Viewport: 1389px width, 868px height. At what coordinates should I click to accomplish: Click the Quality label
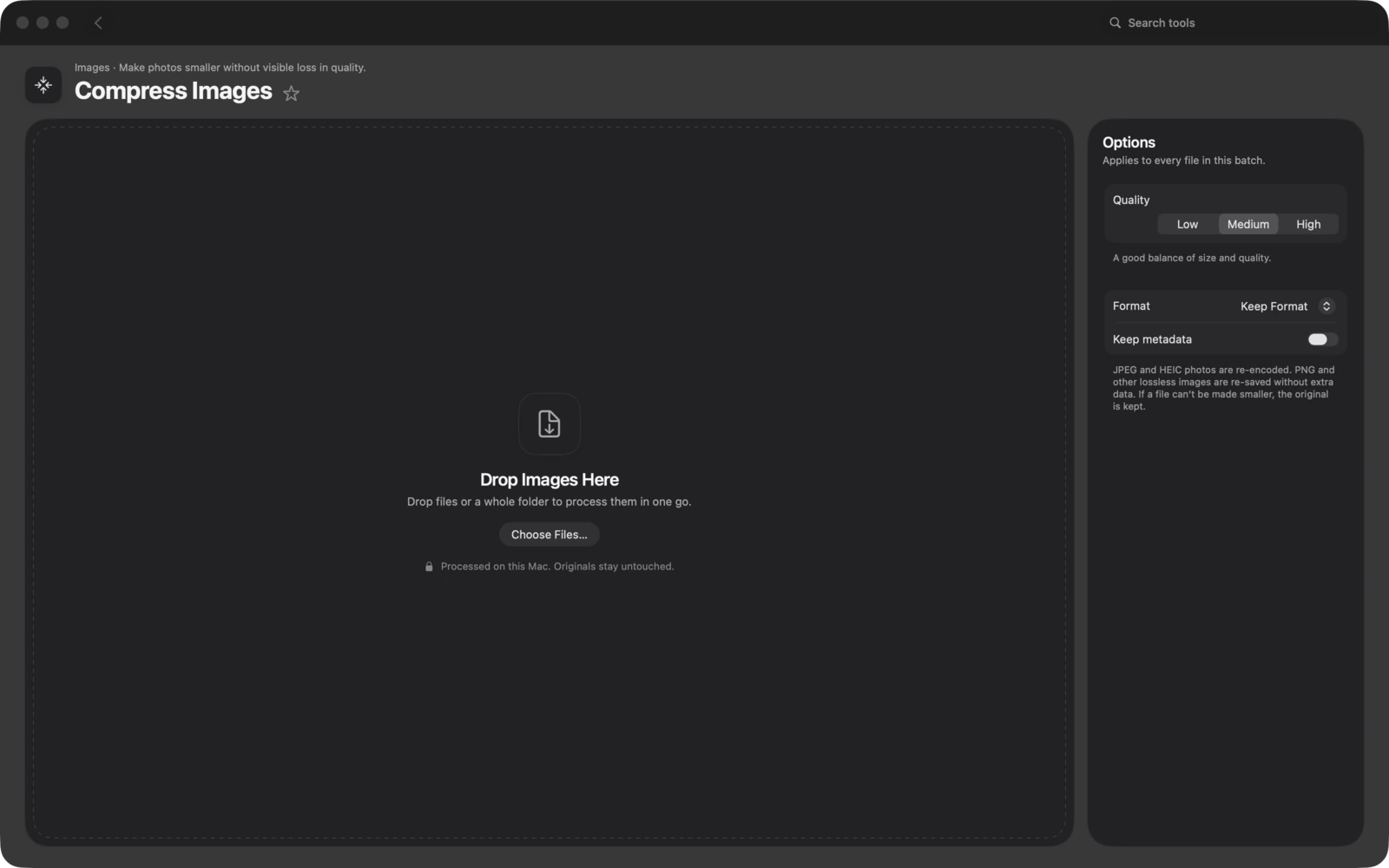click(x=1131, y=200)
